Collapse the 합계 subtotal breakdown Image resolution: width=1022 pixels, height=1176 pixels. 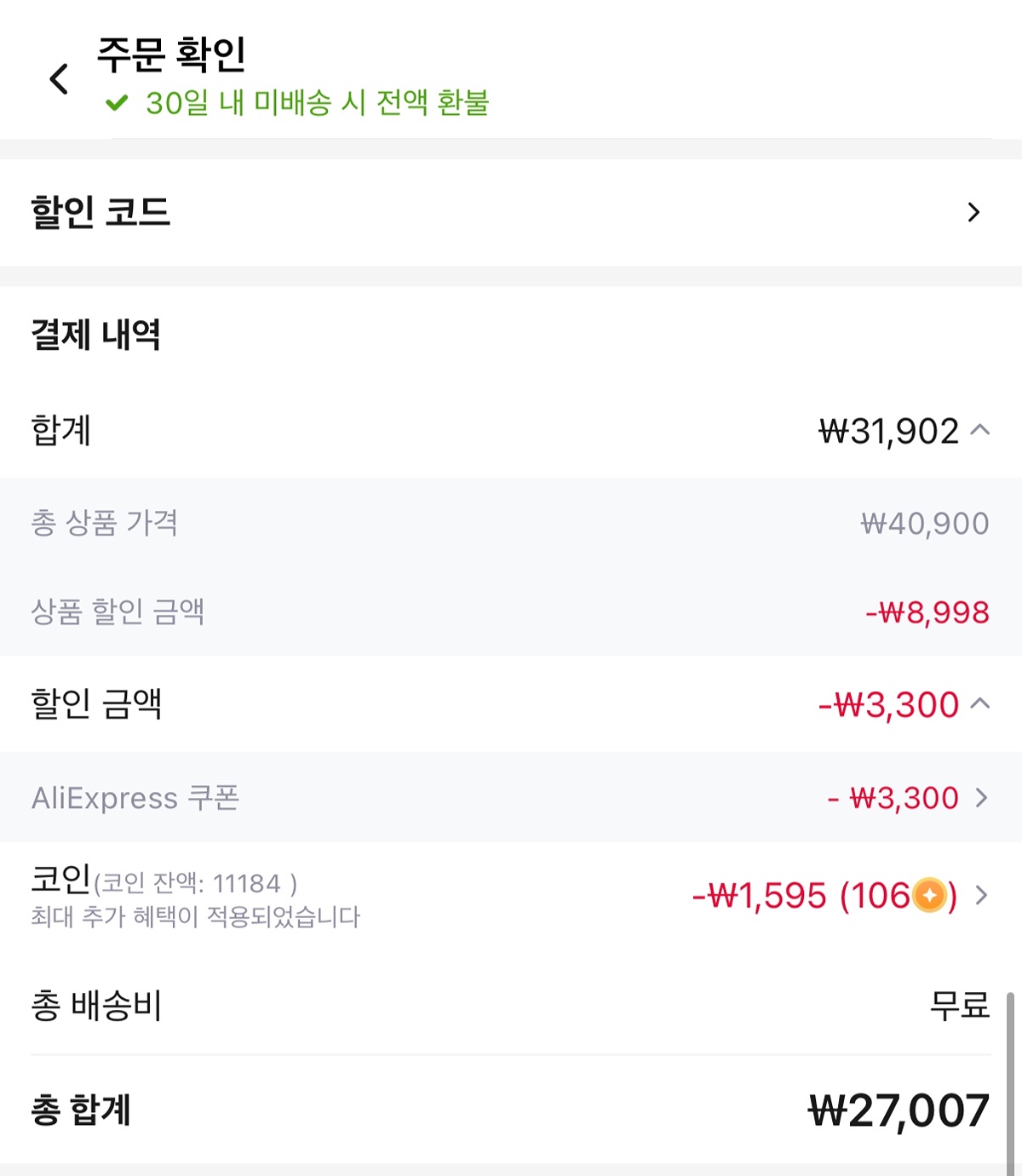[x=980, y=430]
